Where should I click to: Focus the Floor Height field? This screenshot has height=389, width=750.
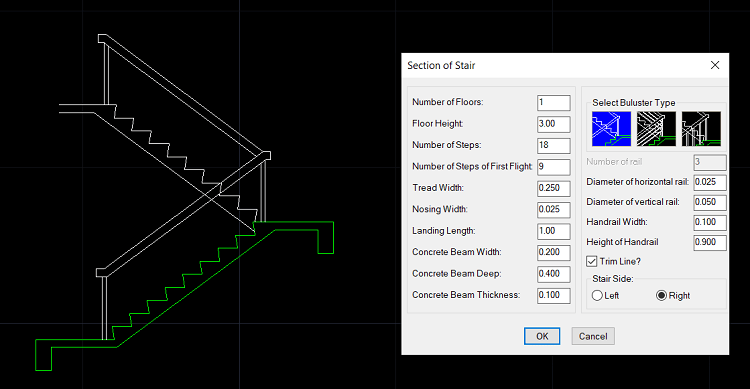click(553, 124)
